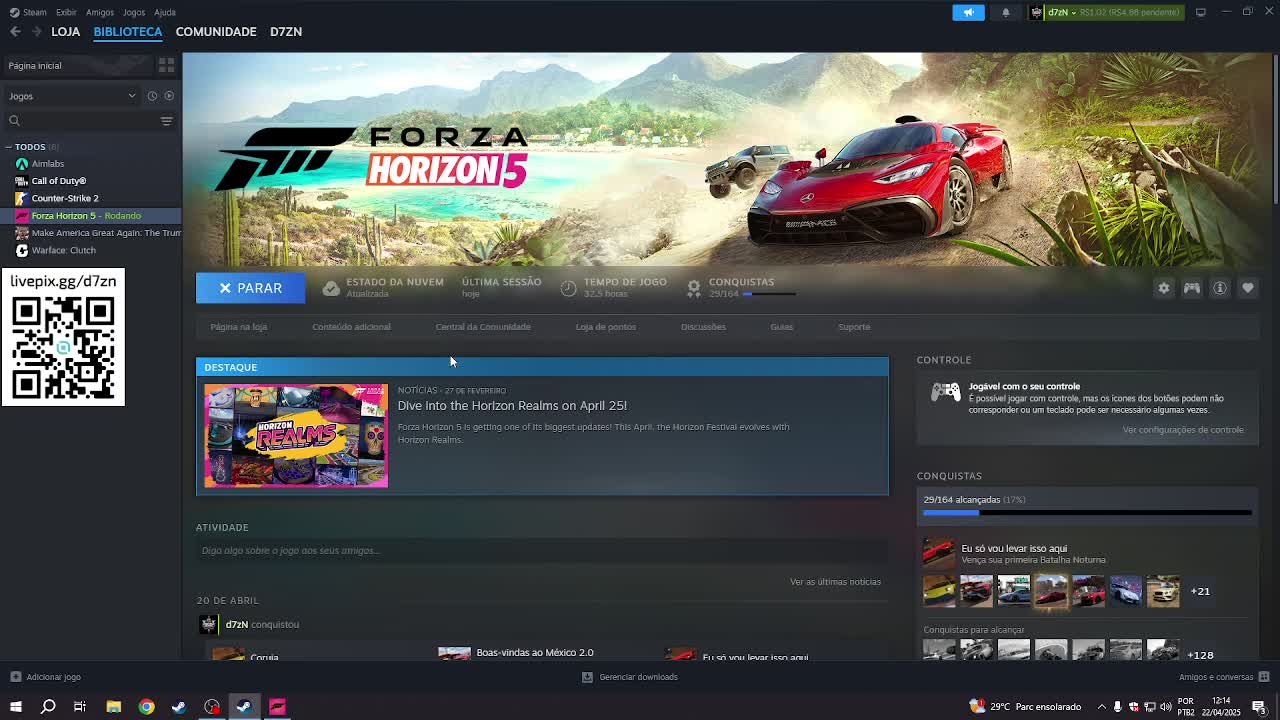This screenshot has width=1280, height=720.
Task: Open Central da Comunidade link
Action: click(483, 327)
